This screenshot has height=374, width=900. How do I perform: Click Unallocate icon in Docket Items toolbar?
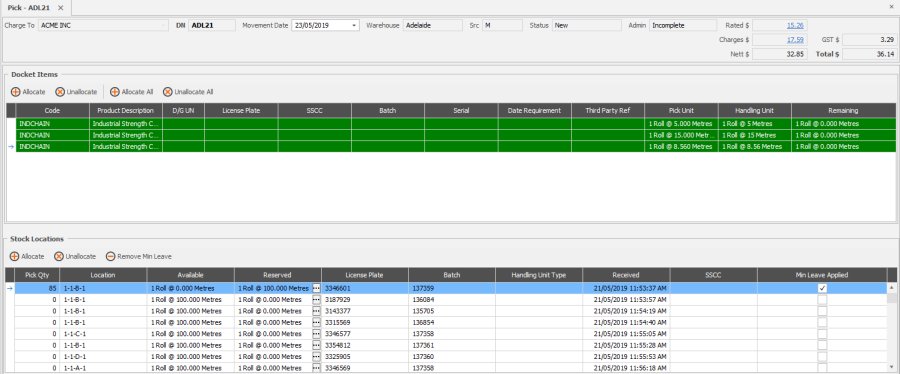60,92
